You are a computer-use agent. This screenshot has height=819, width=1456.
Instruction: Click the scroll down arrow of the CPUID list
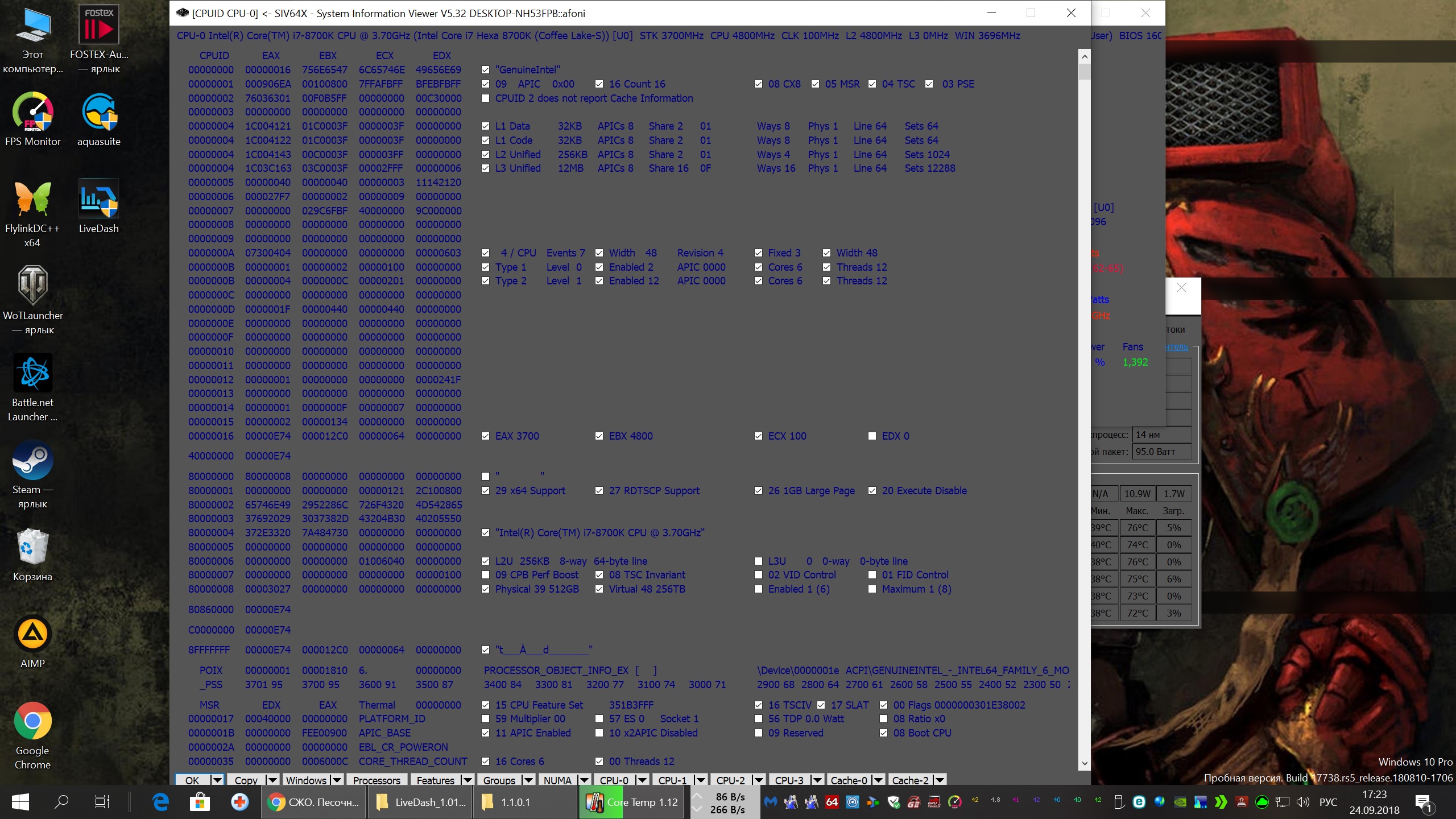(x=1084, y=763)
